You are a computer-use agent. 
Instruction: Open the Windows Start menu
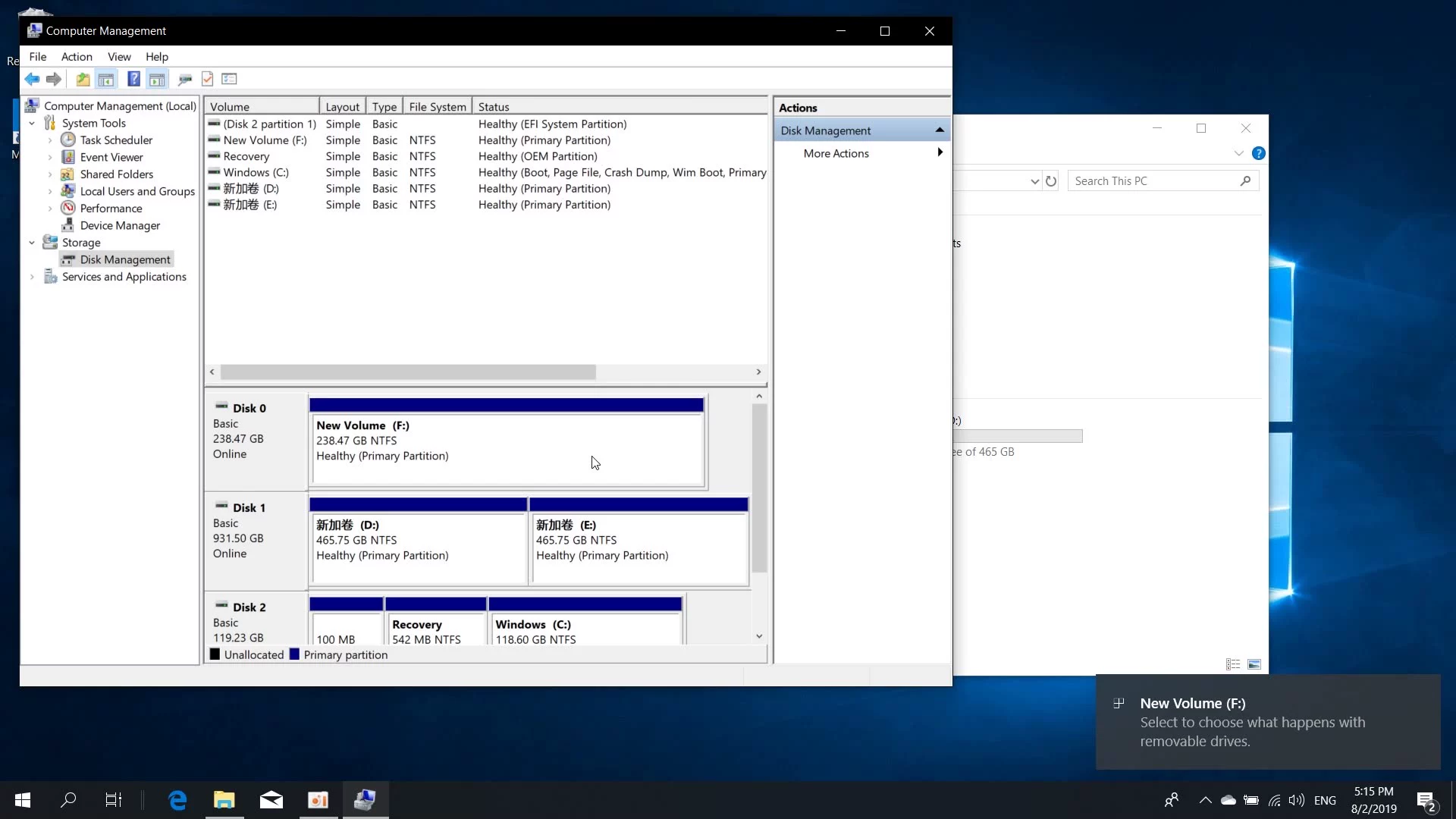click(x=23, y=800)
